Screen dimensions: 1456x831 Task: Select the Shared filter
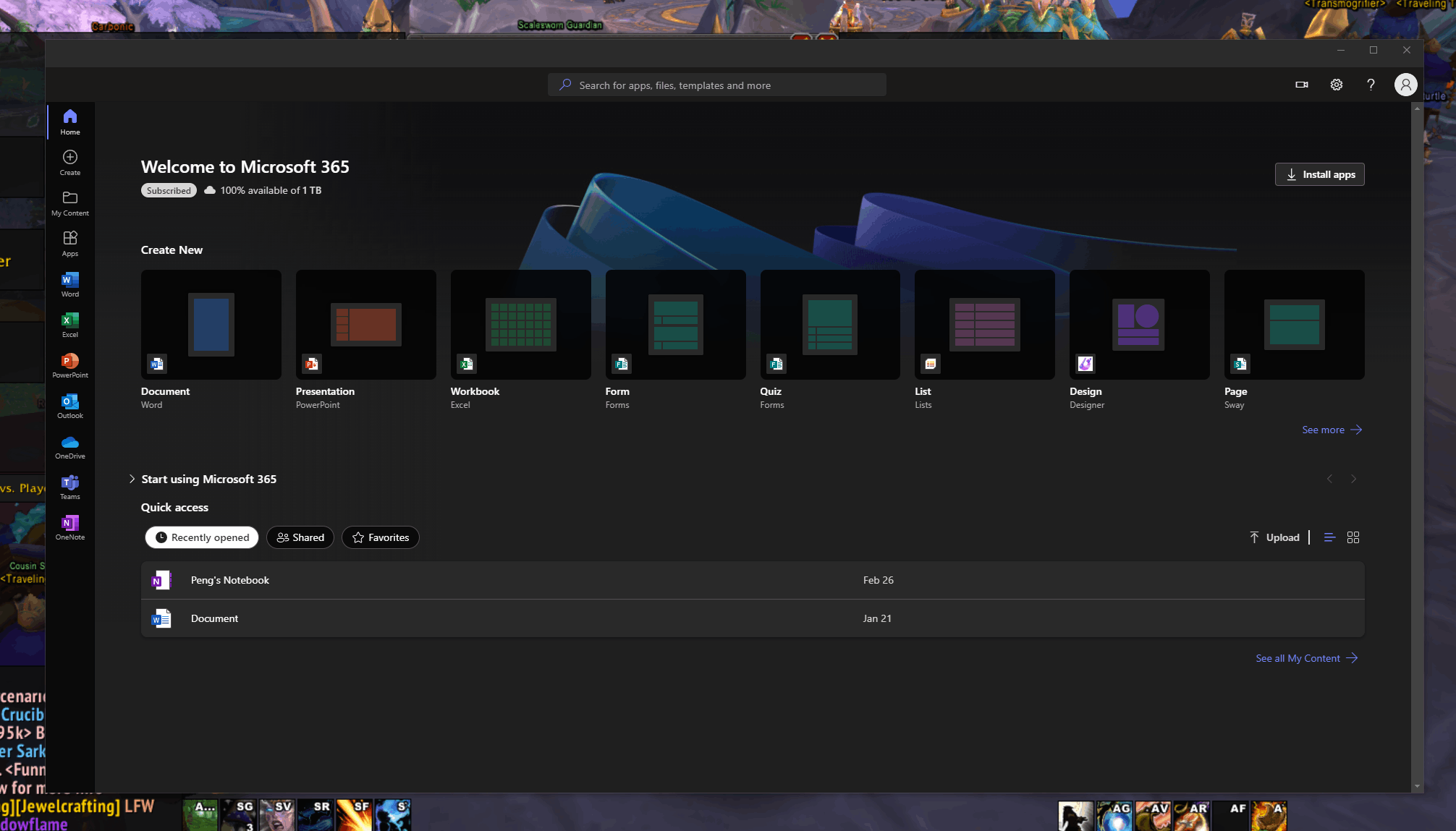click(x=300, y=537)
